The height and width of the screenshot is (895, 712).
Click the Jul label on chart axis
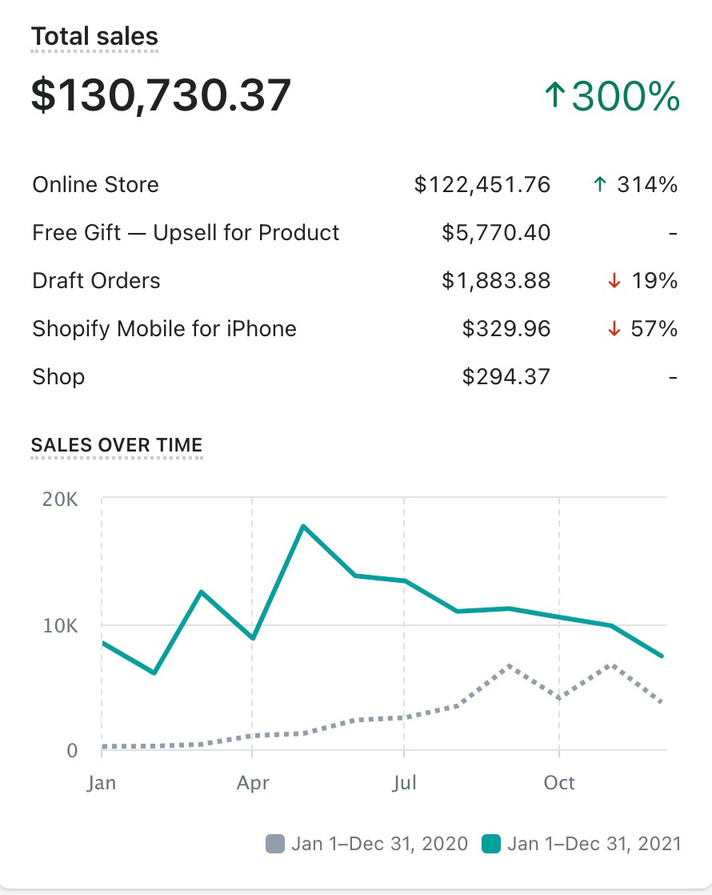point(404,782)
